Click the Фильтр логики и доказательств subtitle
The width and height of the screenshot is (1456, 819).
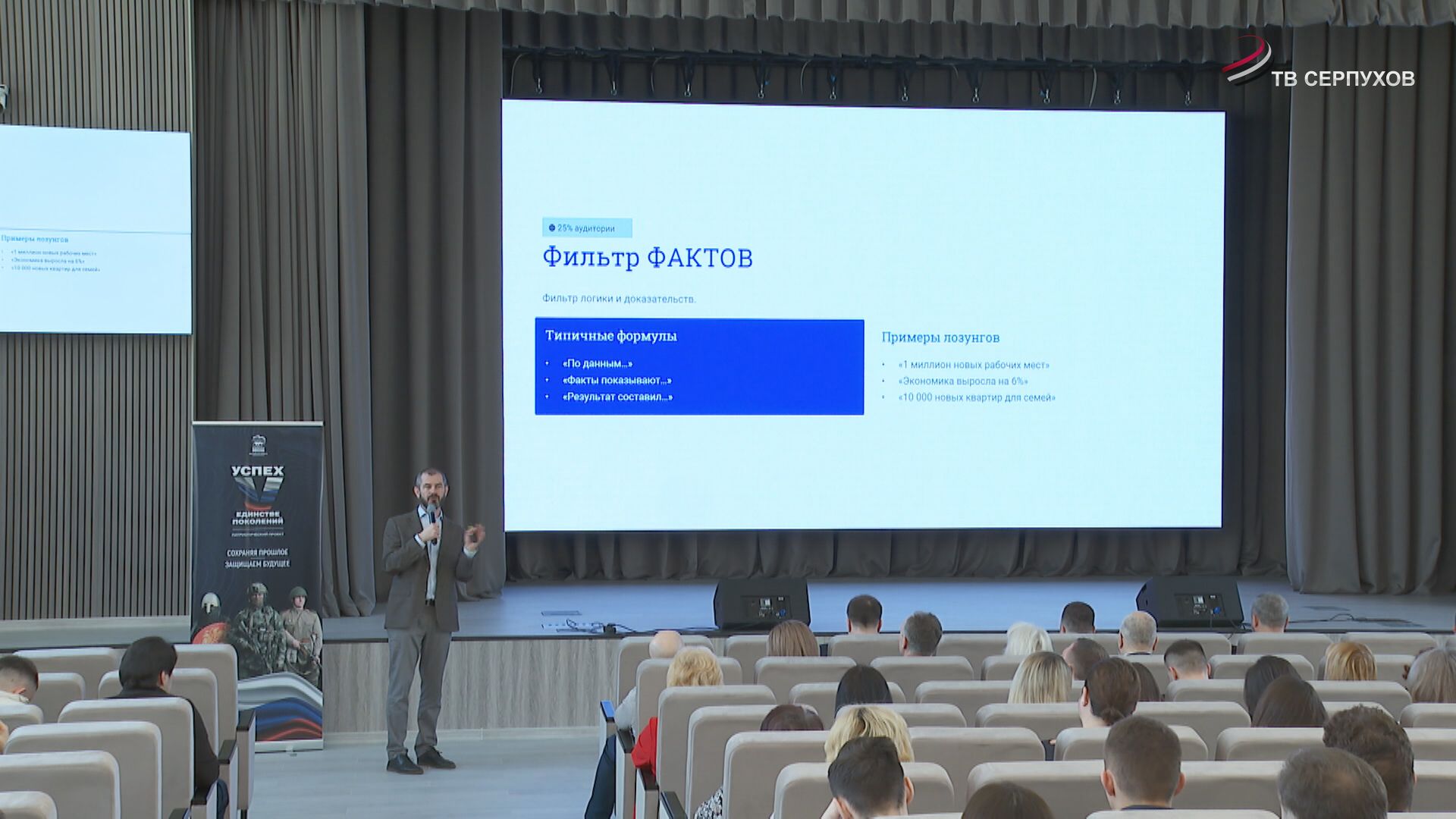coord(619,299)
